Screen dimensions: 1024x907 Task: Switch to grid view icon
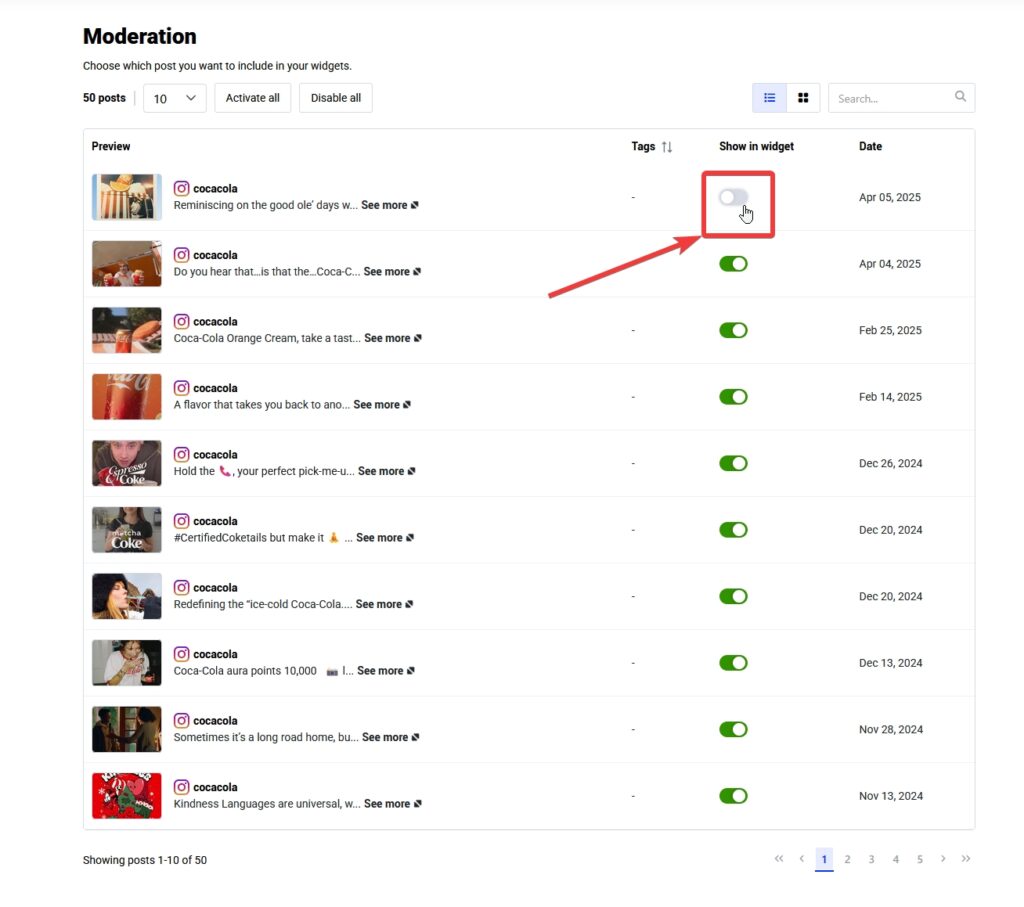coord(803,98)
